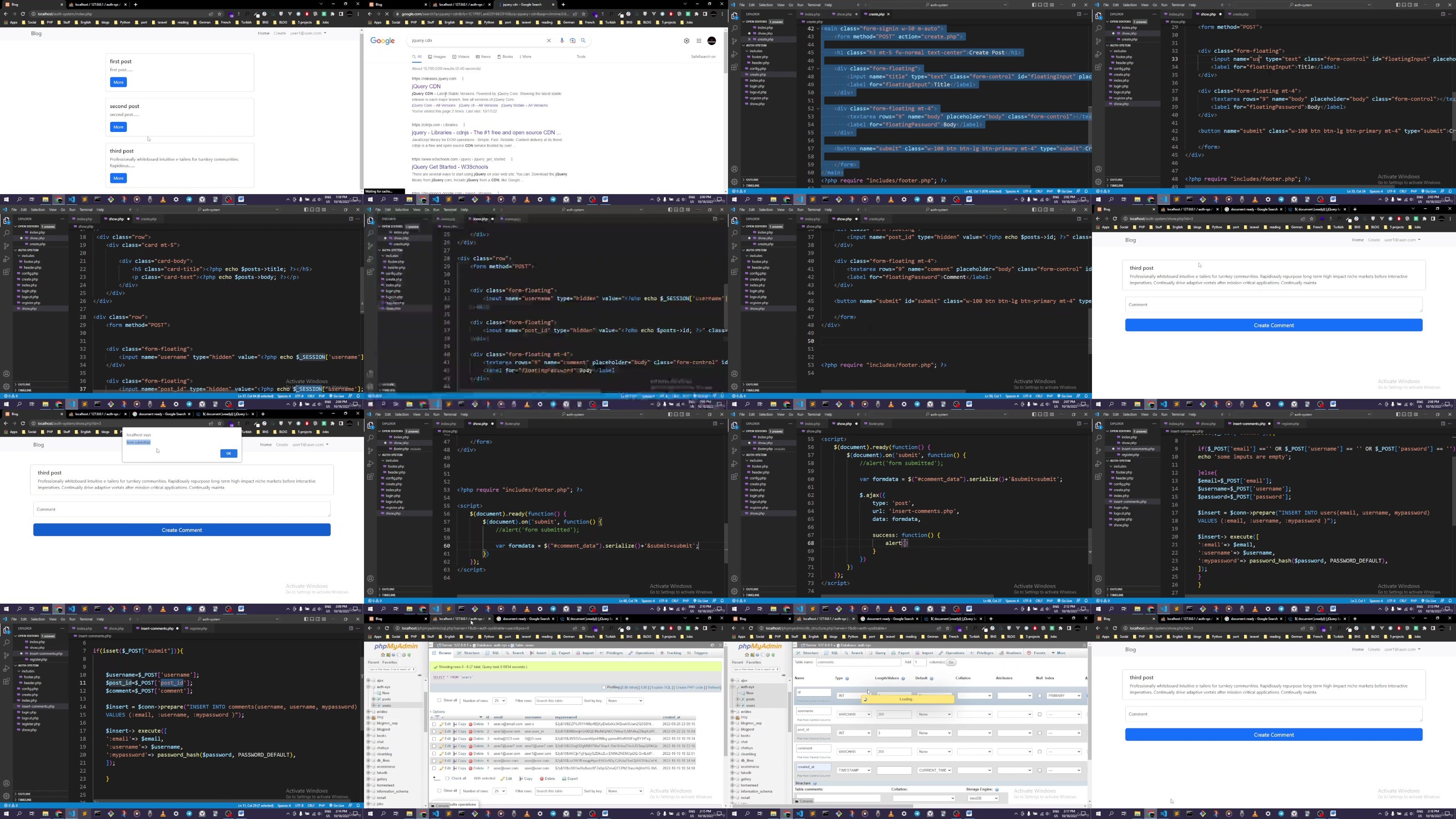Tick the Show all checkbox above users table

pyautogui.click(x=439, y=700)
